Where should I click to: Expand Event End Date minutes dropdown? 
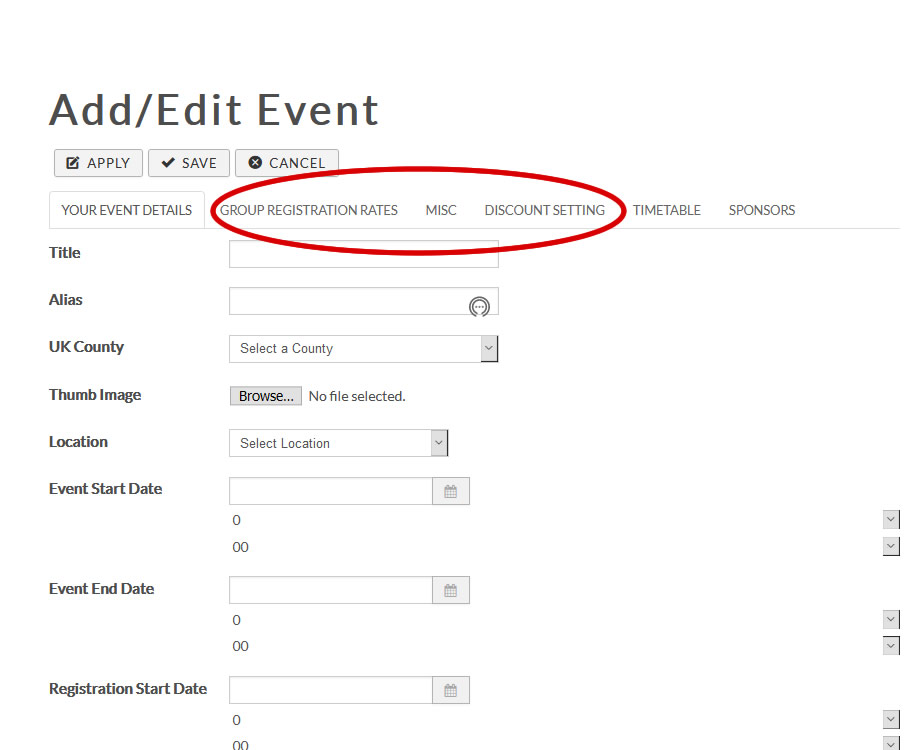pyautogui.click(x=891, y=646)
